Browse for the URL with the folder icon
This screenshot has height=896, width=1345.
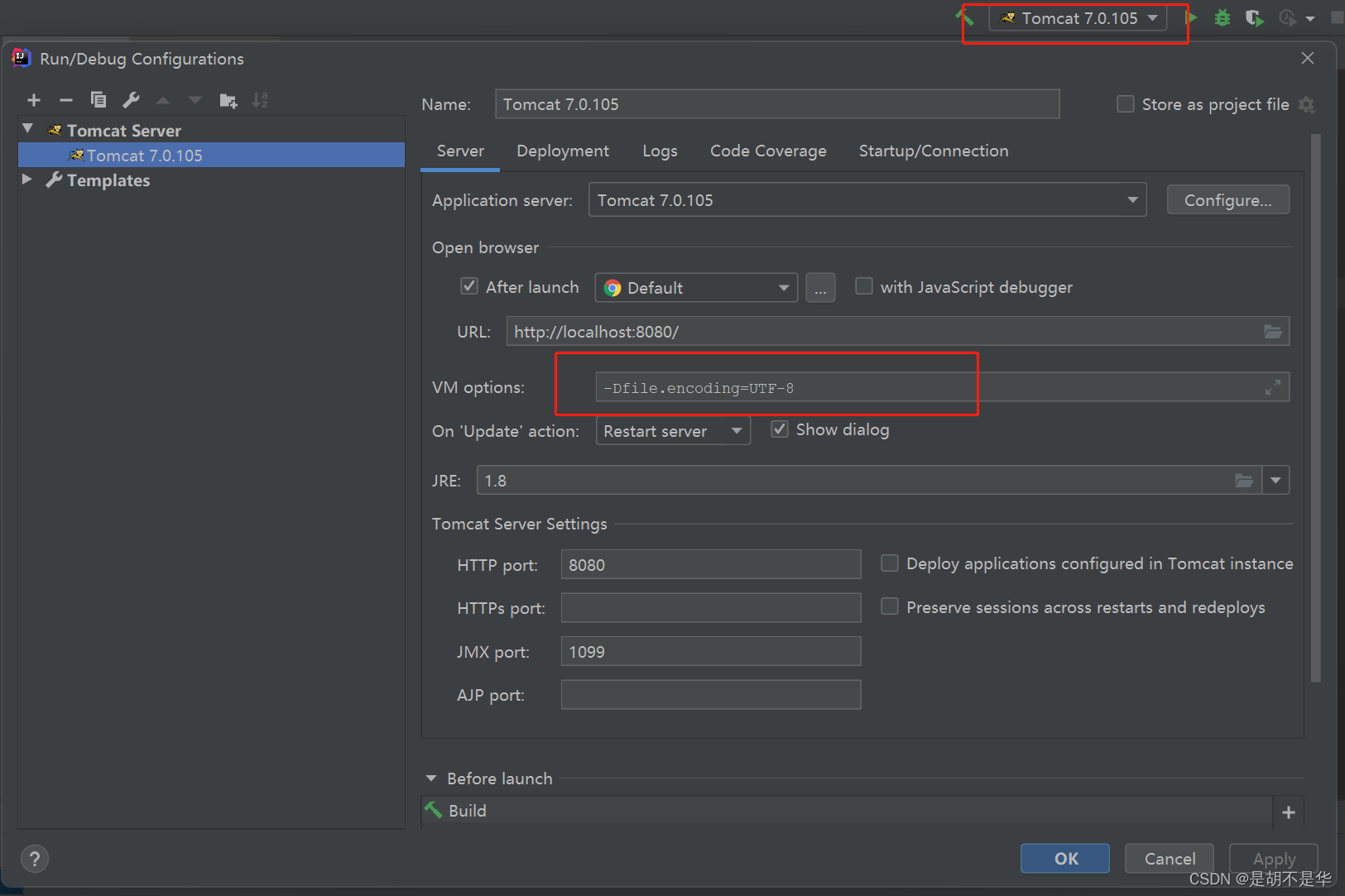[x=1273, y=332]
